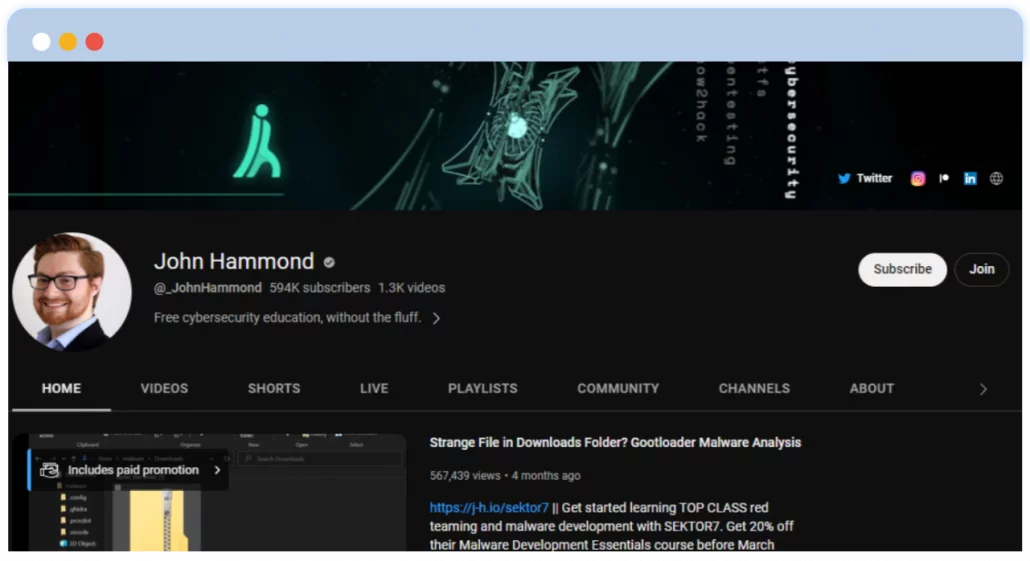The height and width of the screenshot is (561, 1030).
Task: Click the John Hammond channel name
Action: (234, 261)
